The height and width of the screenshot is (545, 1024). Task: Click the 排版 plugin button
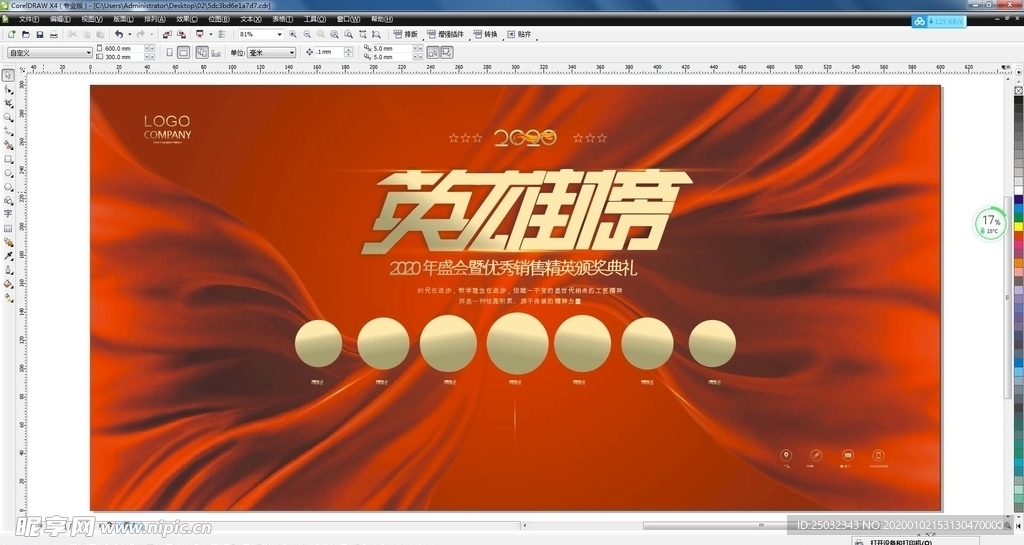[x=406, y=35]
